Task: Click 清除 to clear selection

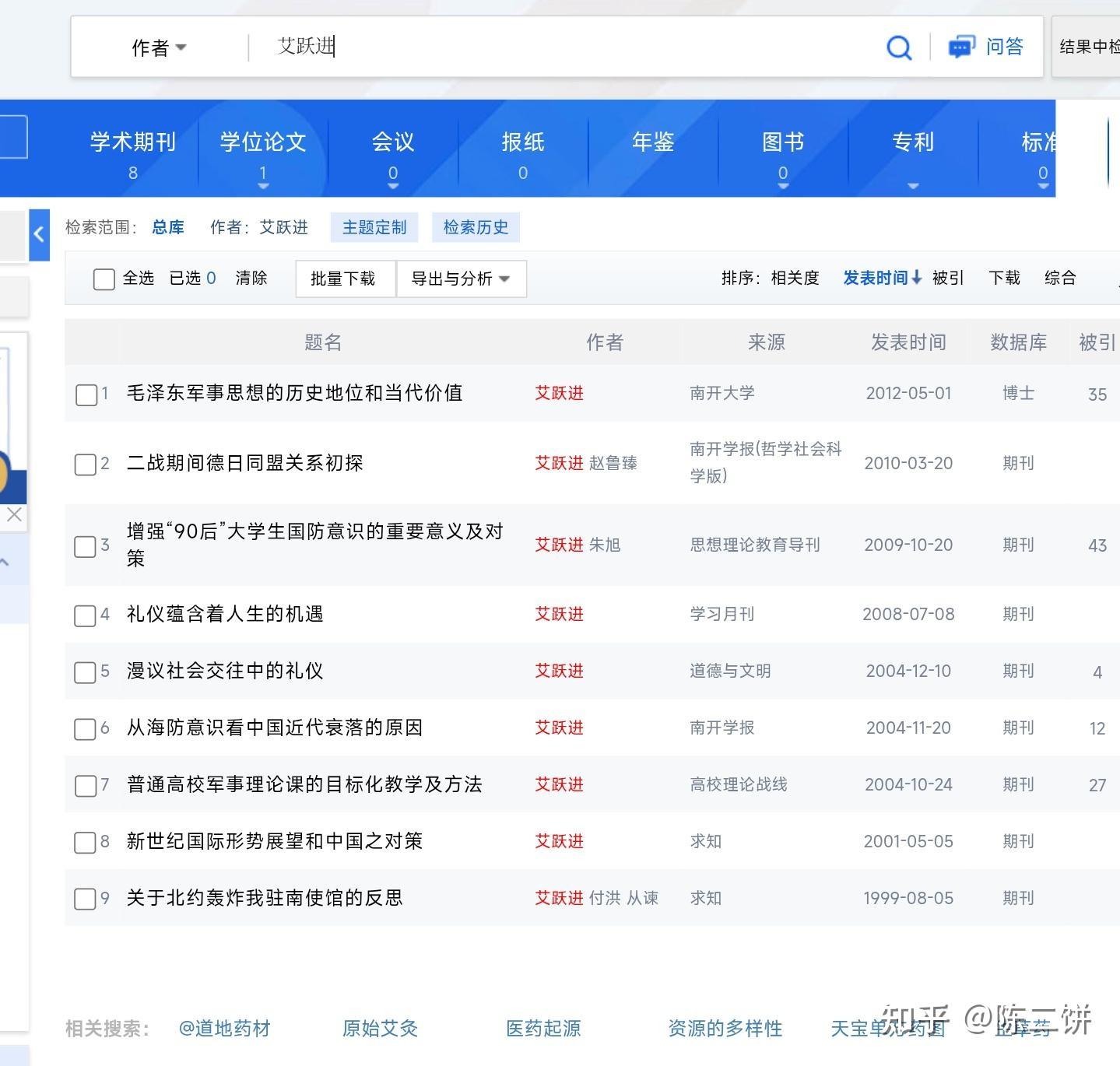Action: point(251,278)
